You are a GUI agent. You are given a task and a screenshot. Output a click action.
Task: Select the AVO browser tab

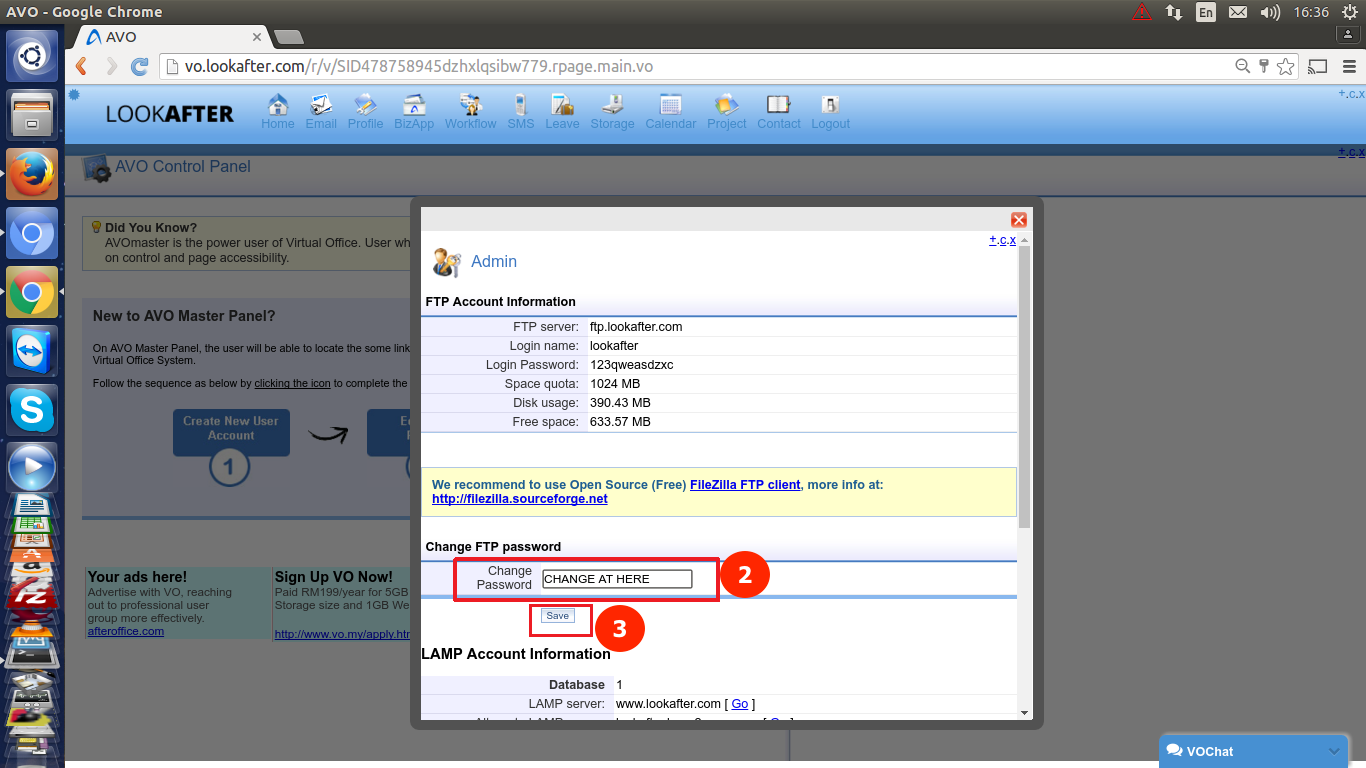pos(170,37)
